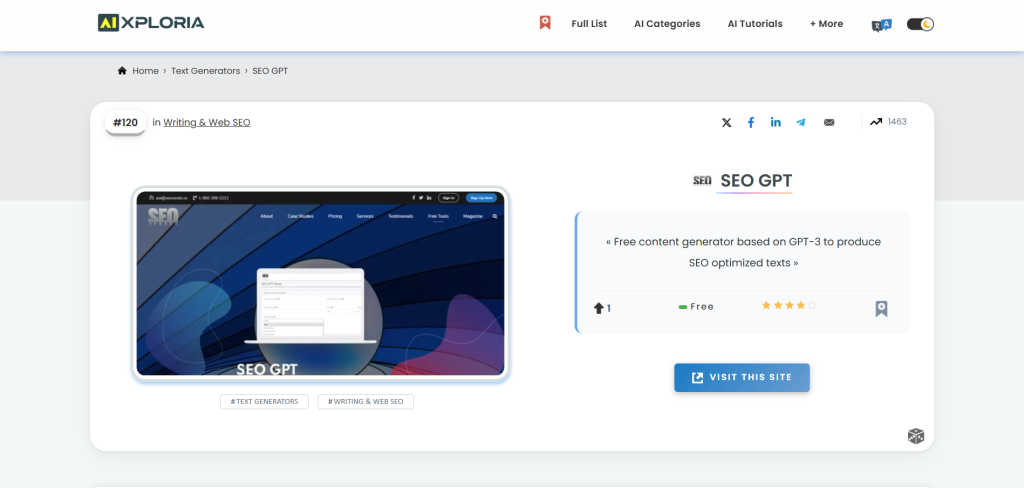This screenshot has height=488, width=1024.
Task: Open the AI Tutorials menu item
Action: [x=755, y=24]
